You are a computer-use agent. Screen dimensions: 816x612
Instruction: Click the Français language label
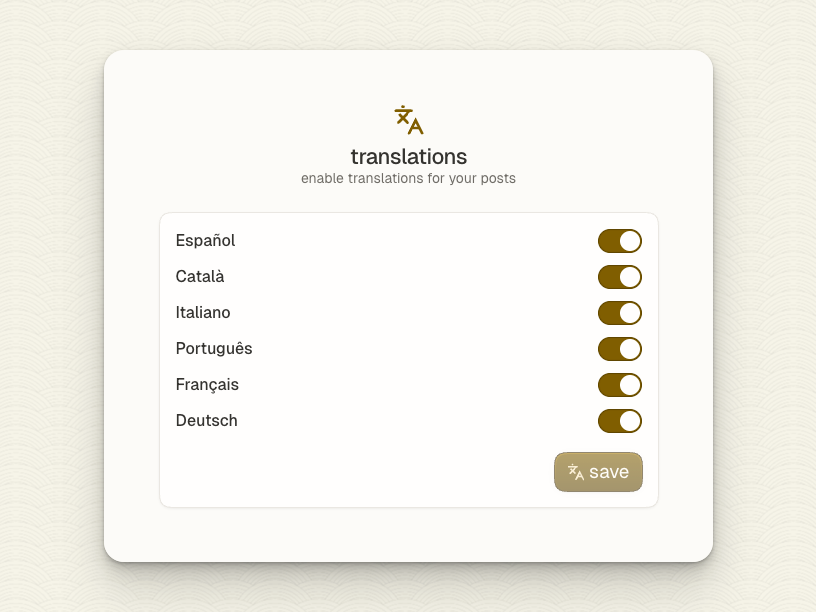point(207,384)
